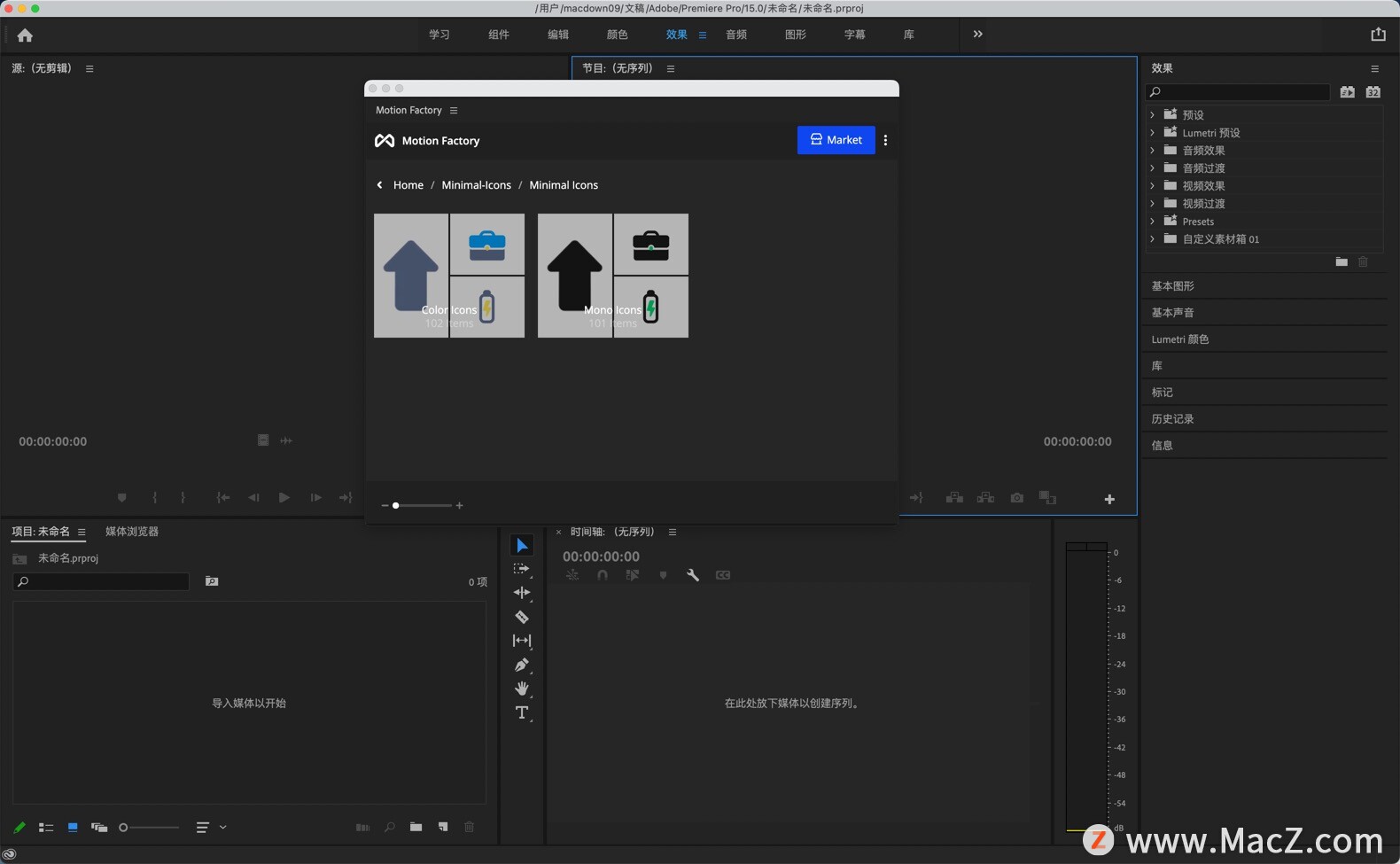Image resolution: width=1400 pixels, height=864 pixels.
Task: Choose the Ripple Edit tool
Action: (521, 593)
